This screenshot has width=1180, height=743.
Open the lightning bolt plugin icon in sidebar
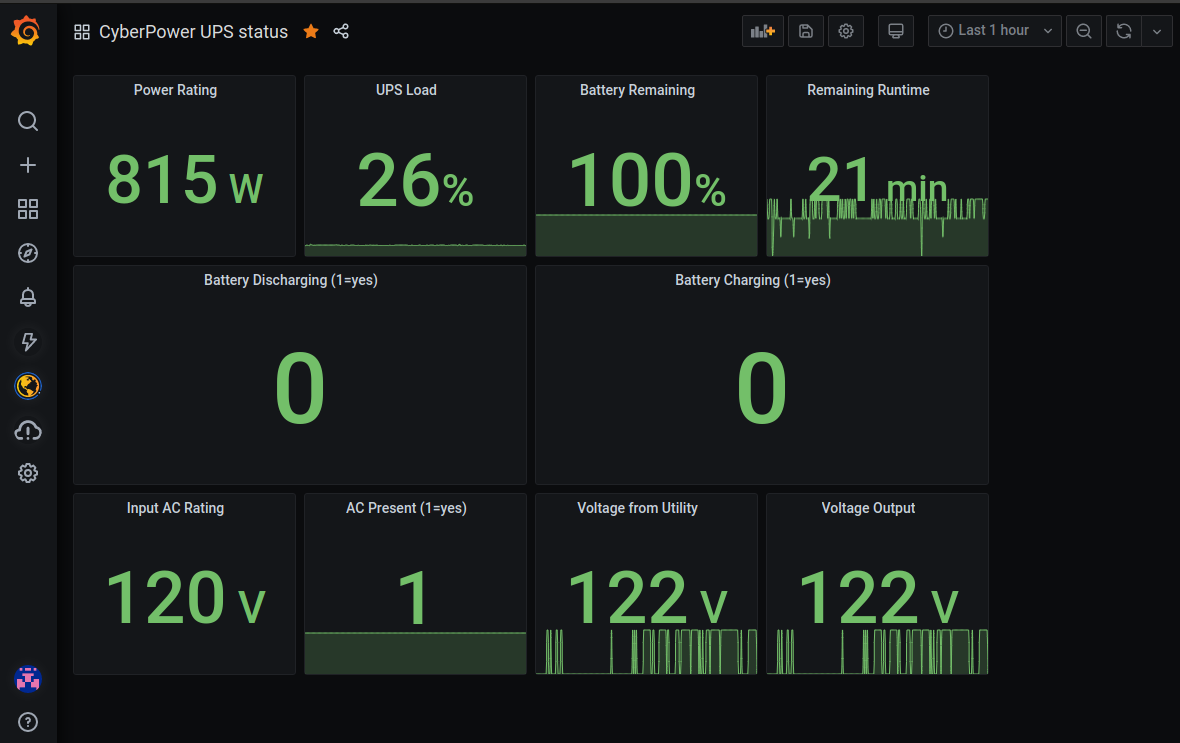click(x=28, y=342)
